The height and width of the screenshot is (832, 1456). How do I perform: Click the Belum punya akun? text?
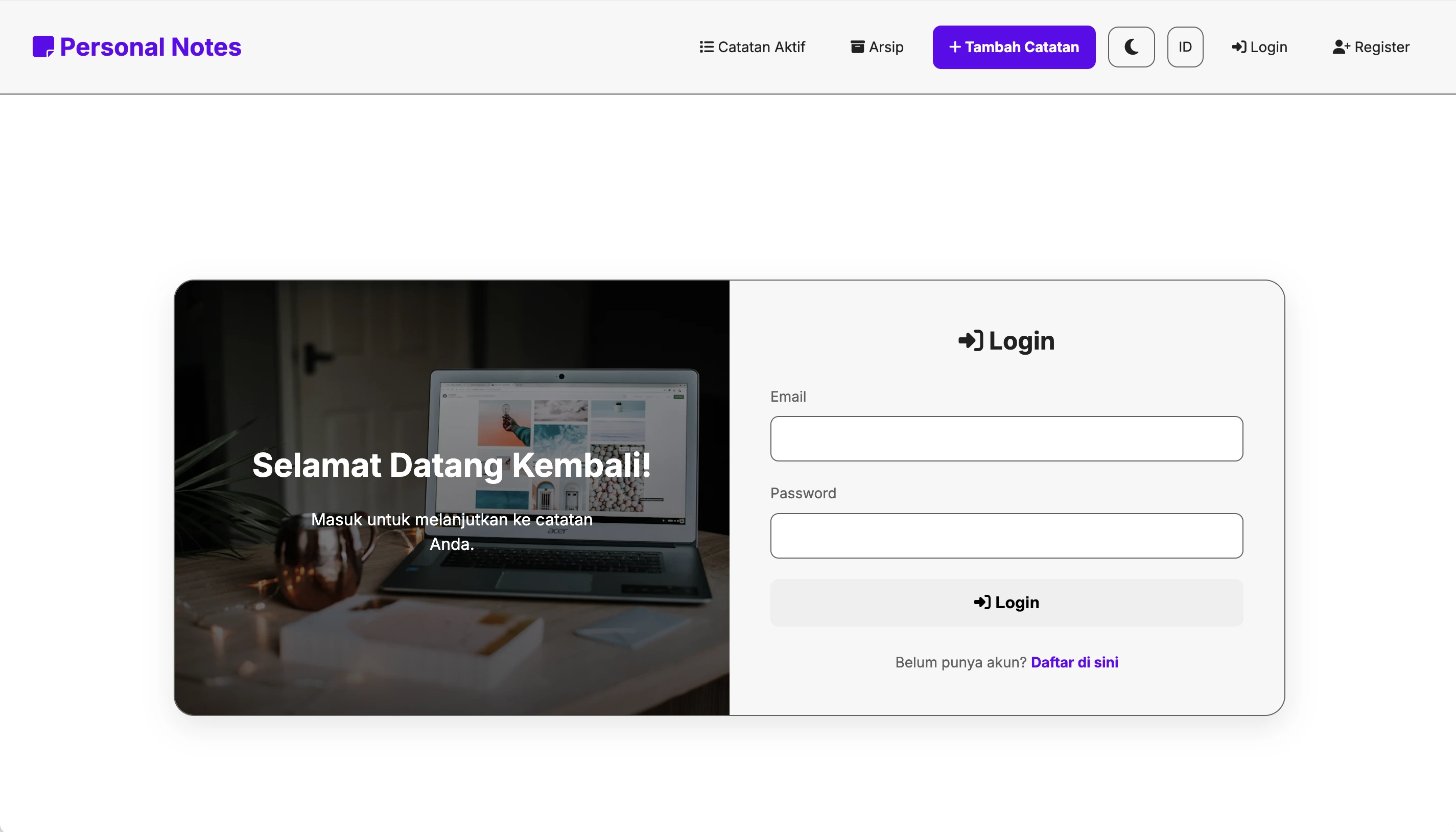pos(961,662)
